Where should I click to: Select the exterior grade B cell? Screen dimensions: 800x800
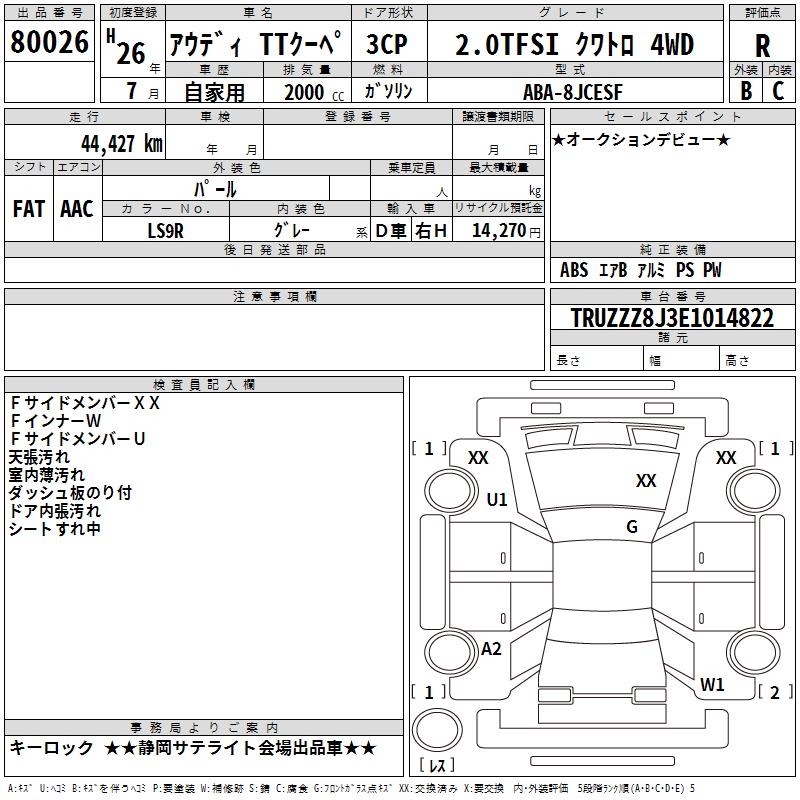click(746, 91)
